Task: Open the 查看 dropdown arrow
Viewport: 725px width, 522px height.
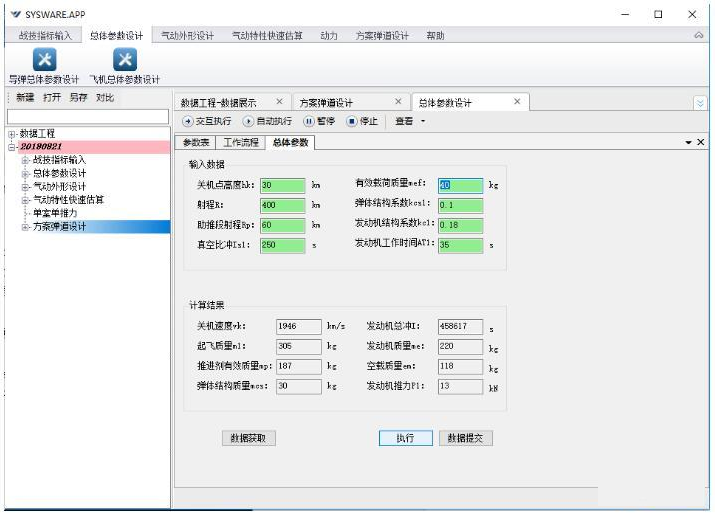Action: click(423, 122)
